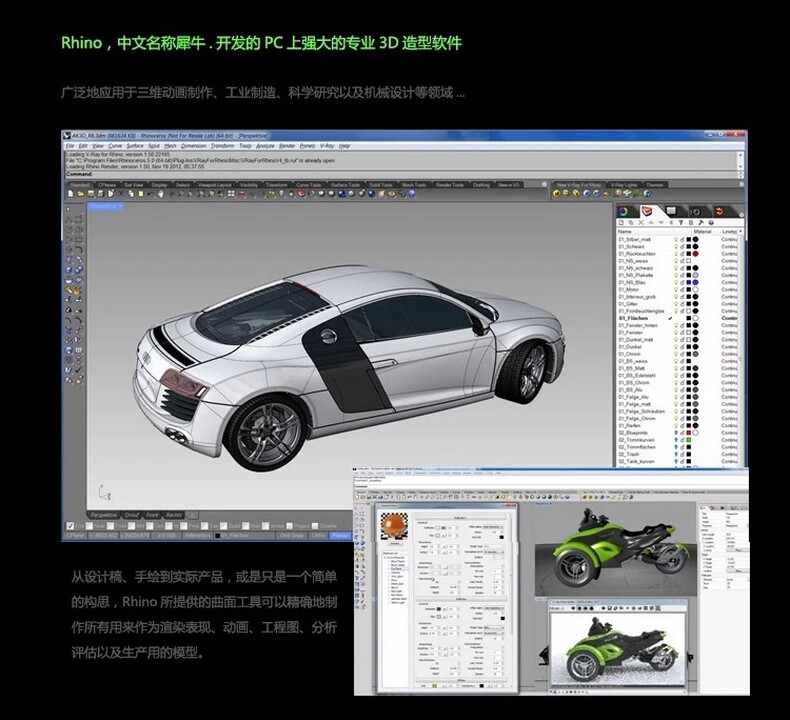Toggle the Project osnap checkbox
The width and height of the screenshot is (790, 720).
(290, 526)
